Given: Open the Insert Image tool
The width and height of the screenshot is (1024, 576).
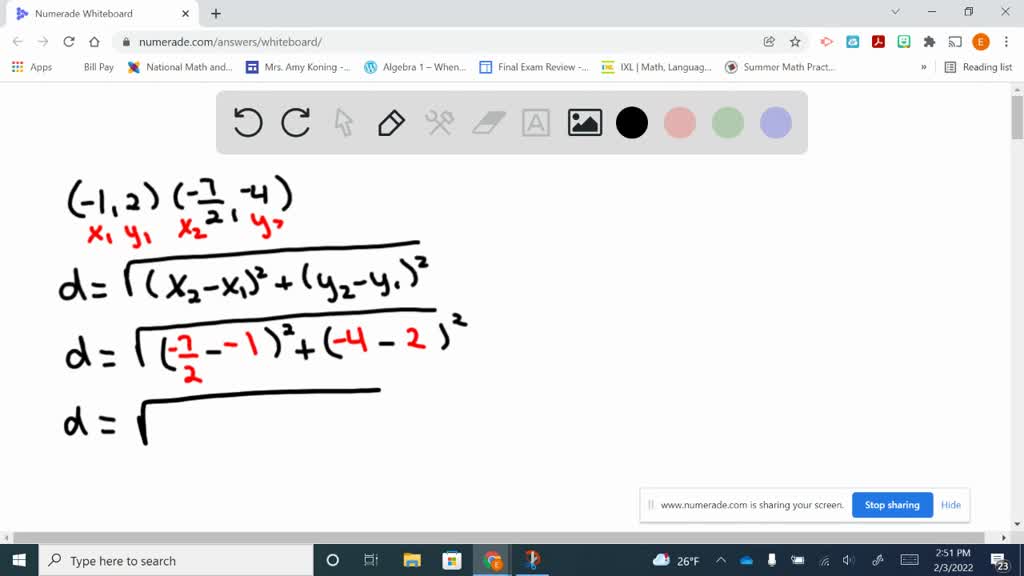Looking at the screenshot, I should click(x=584, y=122).
